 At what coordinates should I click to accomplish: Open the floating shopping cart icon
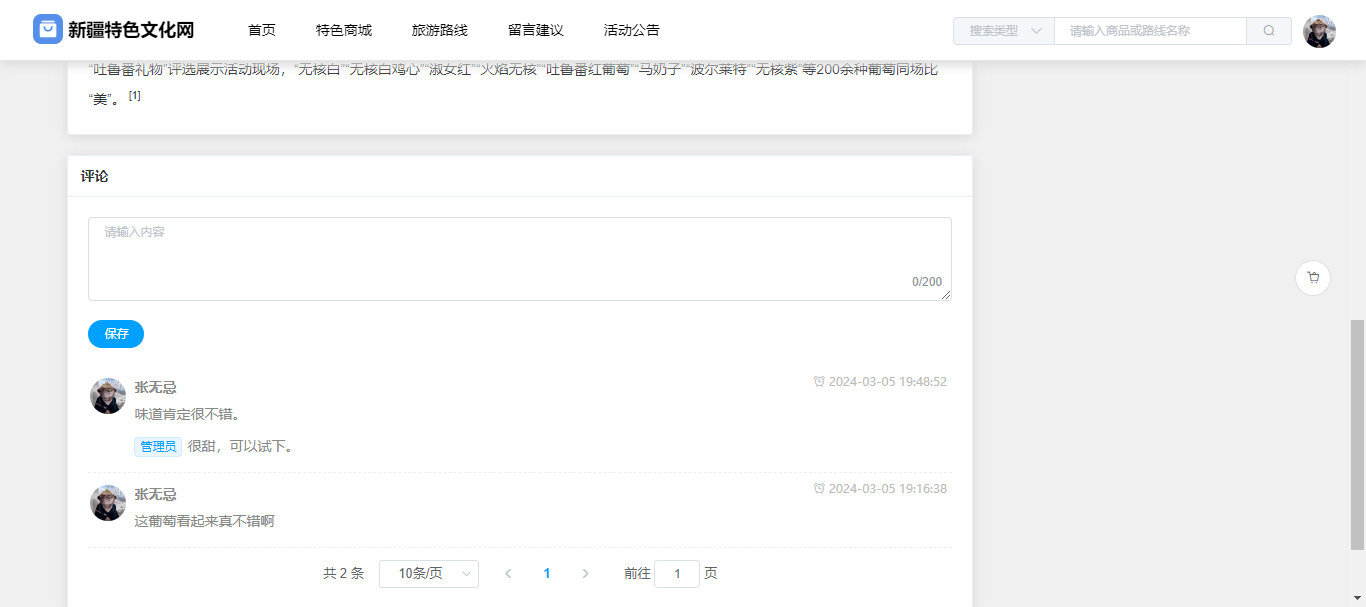pos(1312,278)
